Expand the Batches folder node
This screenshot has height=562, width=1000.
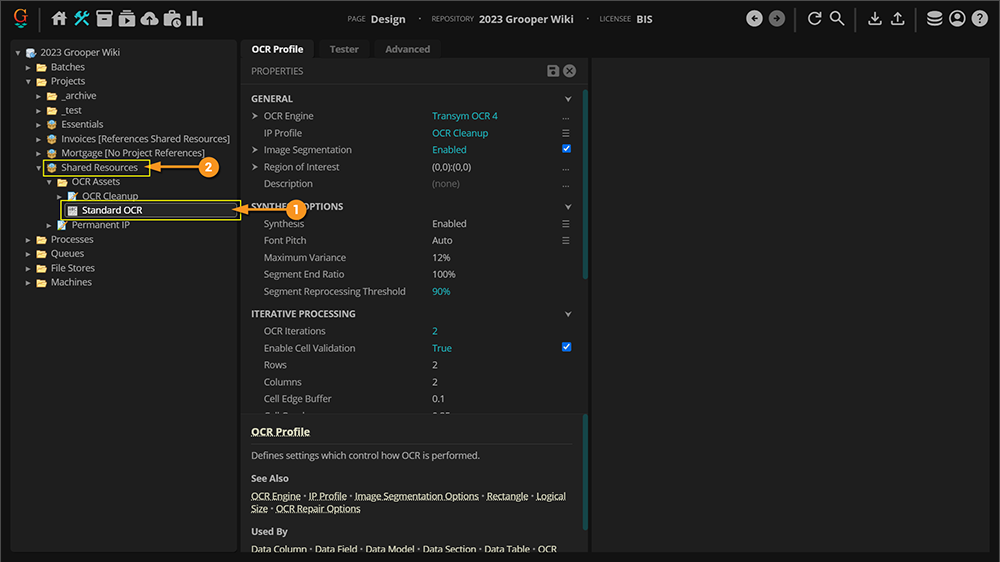click(29, 67)
